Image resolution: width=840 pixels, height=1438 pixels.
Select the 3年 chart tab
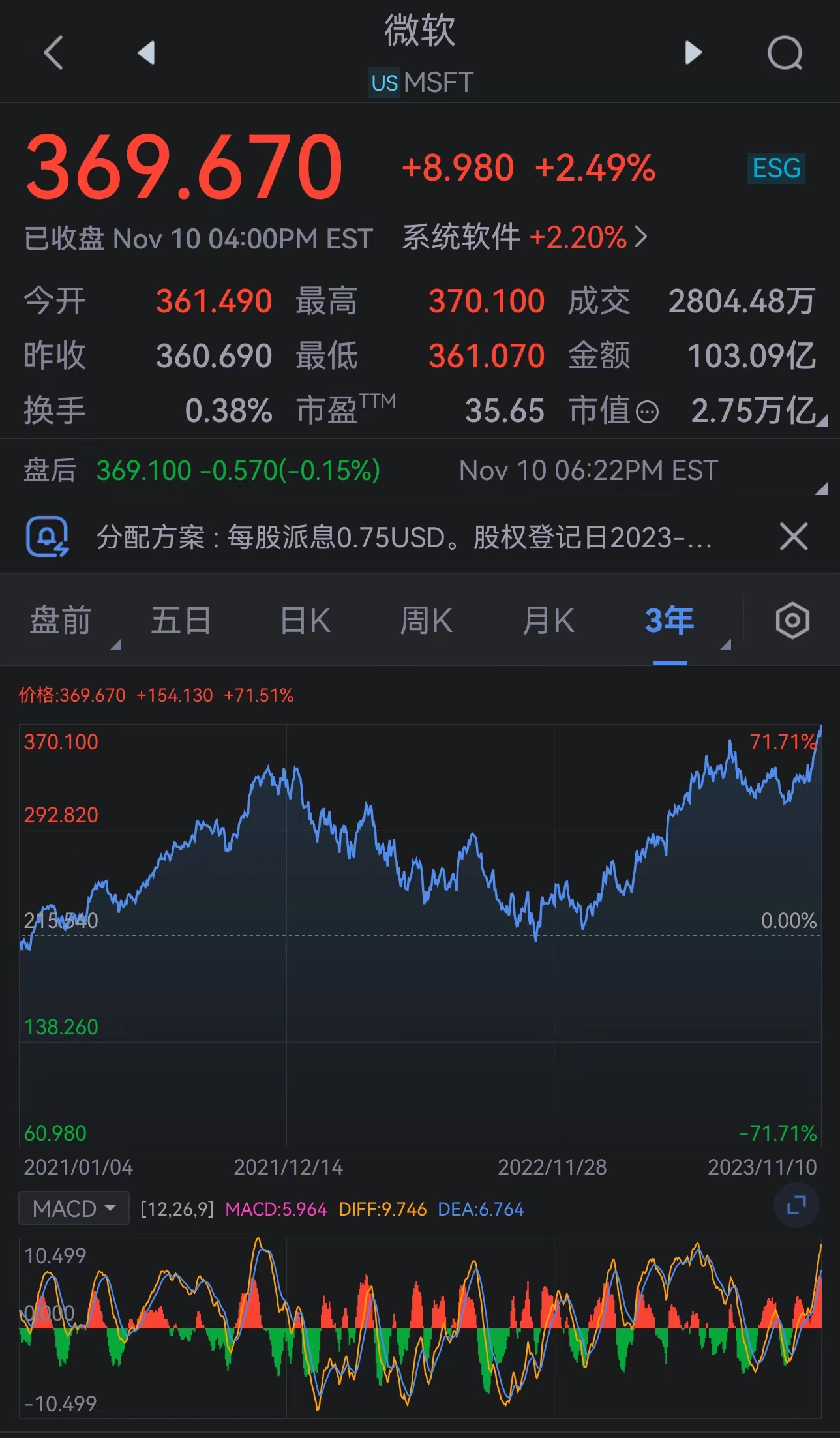(x=669, y=620)
